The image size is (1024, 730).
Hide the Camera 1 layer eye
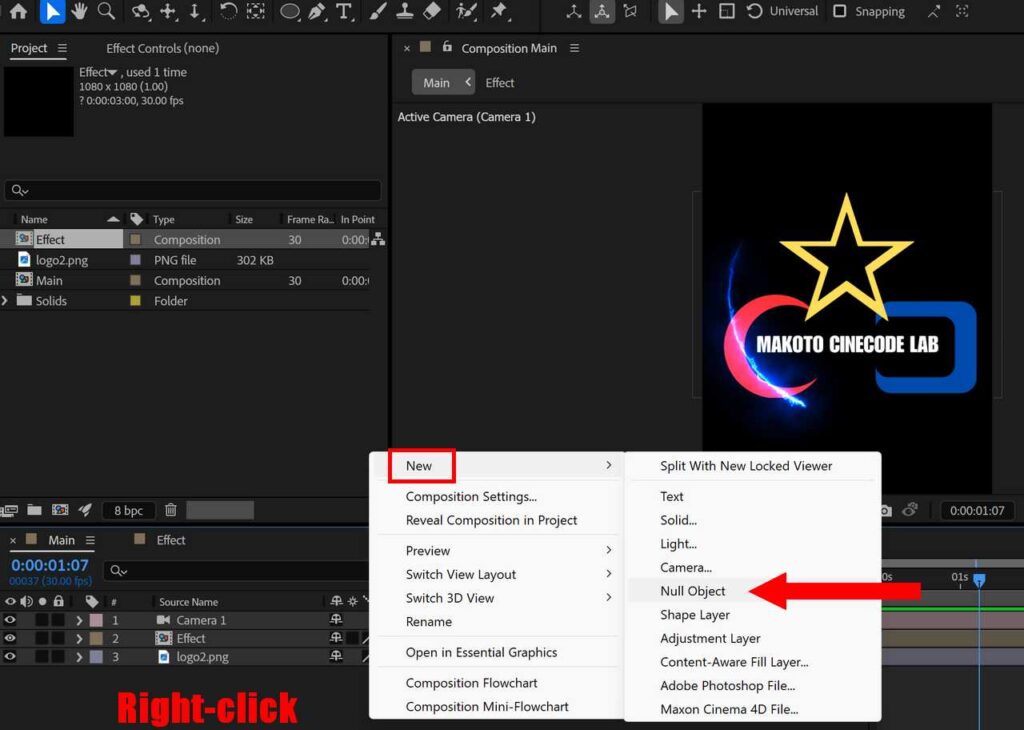[10, 620]
